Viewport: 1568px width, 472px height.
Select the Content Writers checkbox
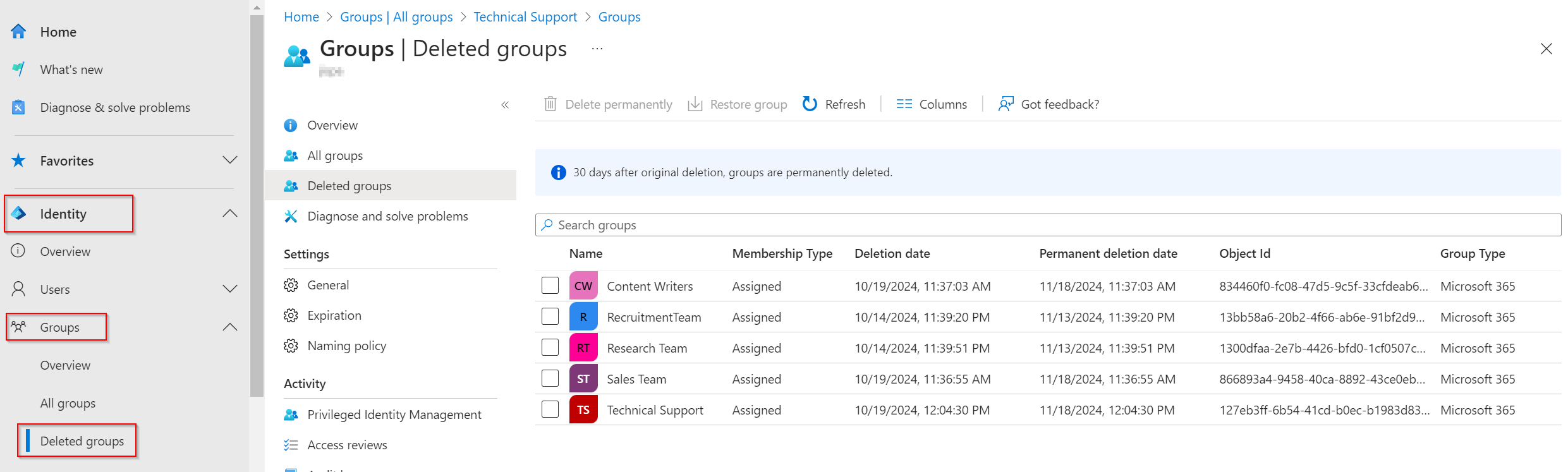550,286
